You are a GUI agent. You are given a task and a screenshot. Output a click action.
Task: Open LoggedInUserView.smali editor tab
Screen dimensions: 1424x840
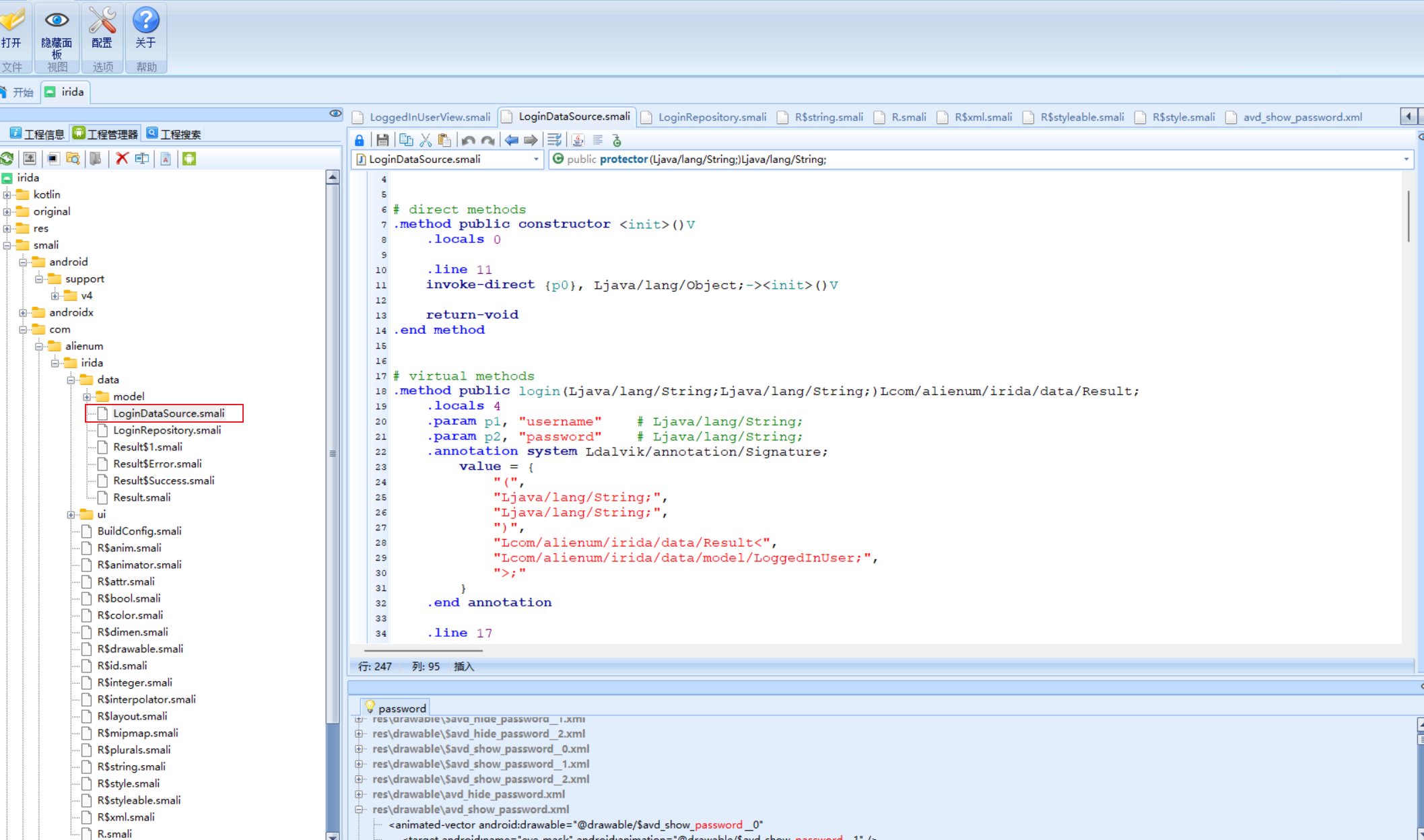pos(423,117)
